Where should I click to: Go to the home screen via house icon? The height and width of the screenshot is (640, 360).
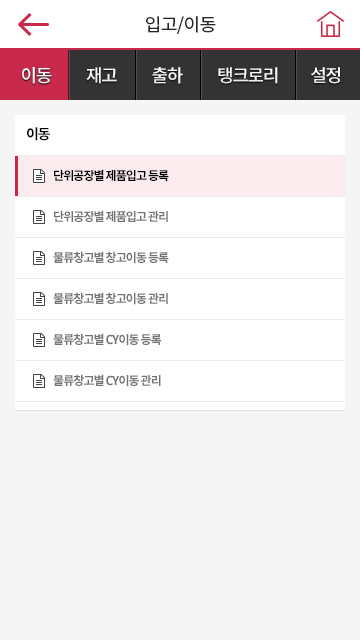tap(330, 24)
